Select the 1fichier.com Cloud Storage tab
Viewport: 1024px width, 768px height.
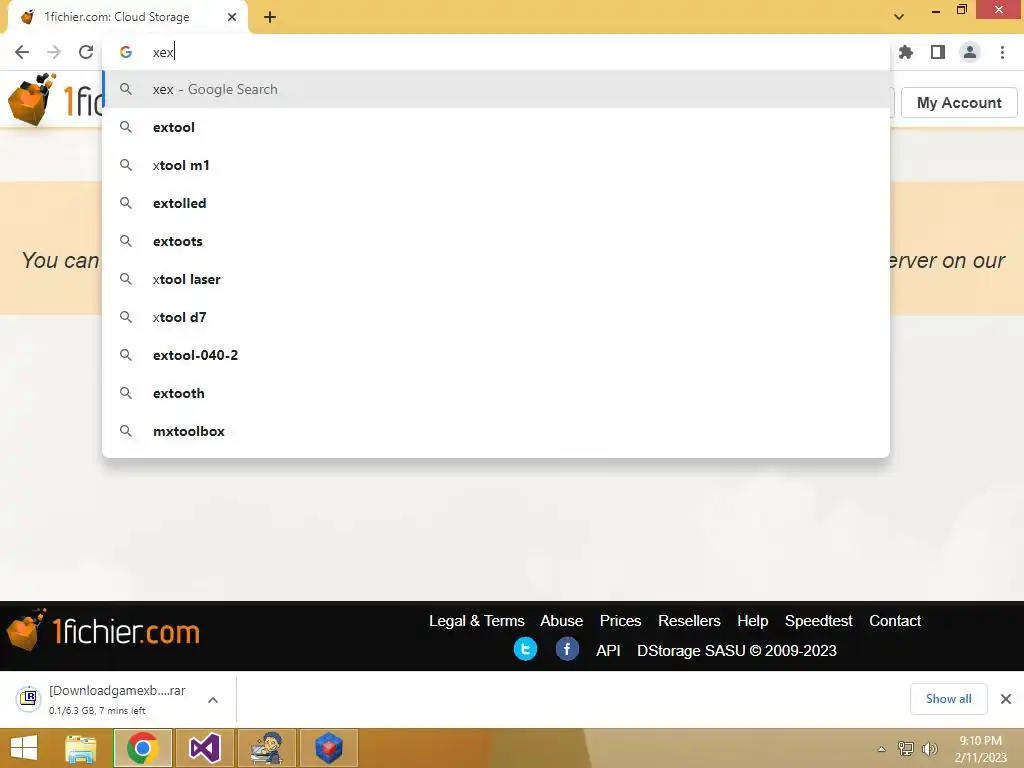128,17
